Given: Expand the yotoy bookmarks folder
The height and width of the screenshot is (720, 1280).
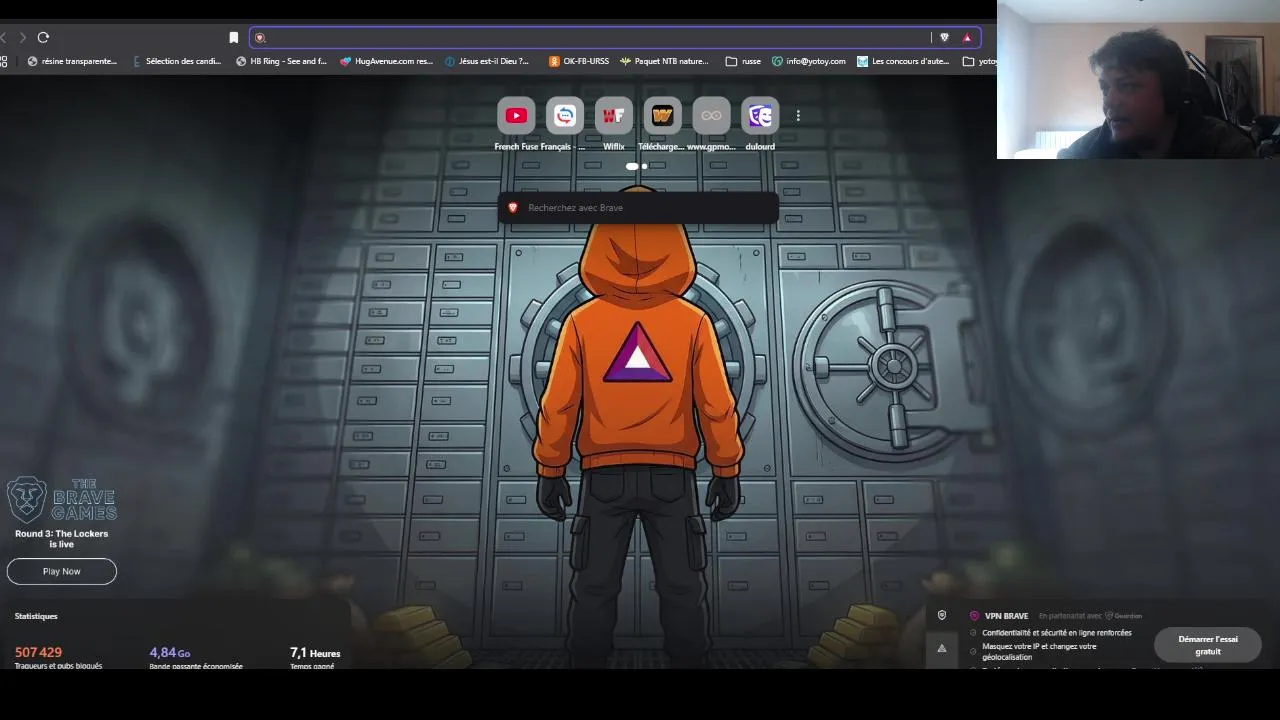Looking at the screenshot, I should point(979,61).
